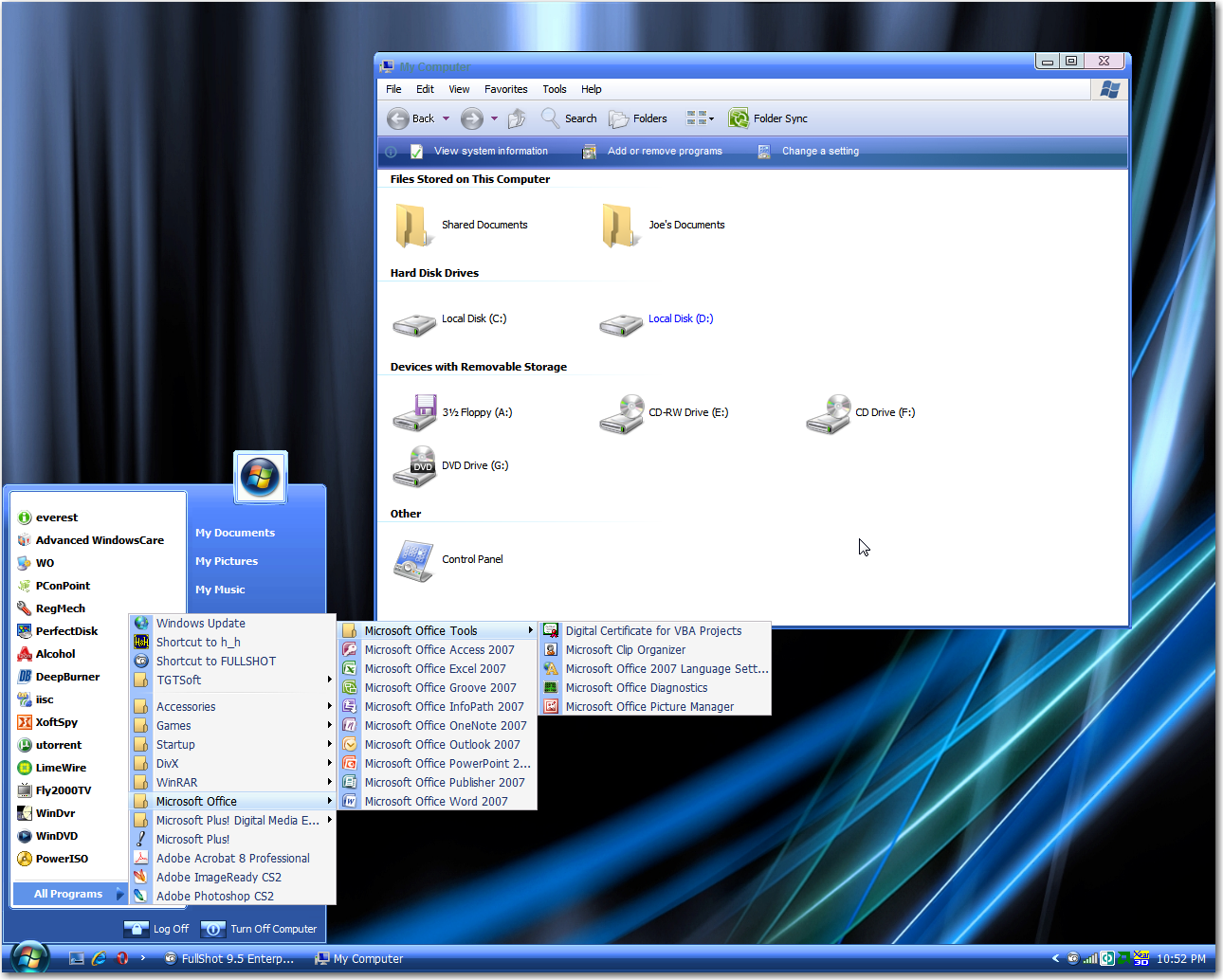Viewport: 1223px width, 980px height.
Task: Open Digital Certificate for VBA Projects
Action: [x=655, y=631]
